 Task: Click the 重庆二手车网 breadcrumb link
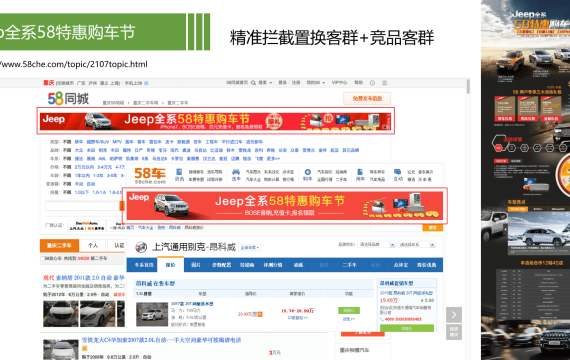click(145, 103)
